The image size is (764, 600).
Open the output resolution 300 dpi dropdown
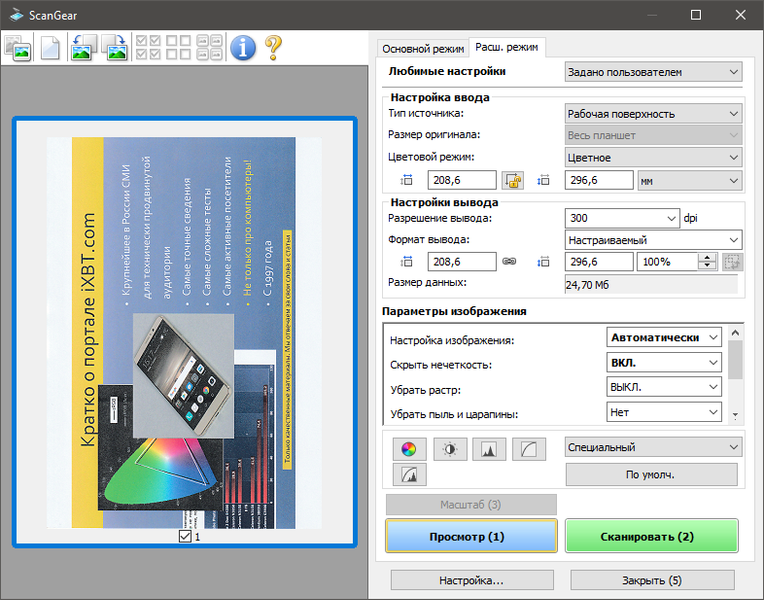(622, 218)
